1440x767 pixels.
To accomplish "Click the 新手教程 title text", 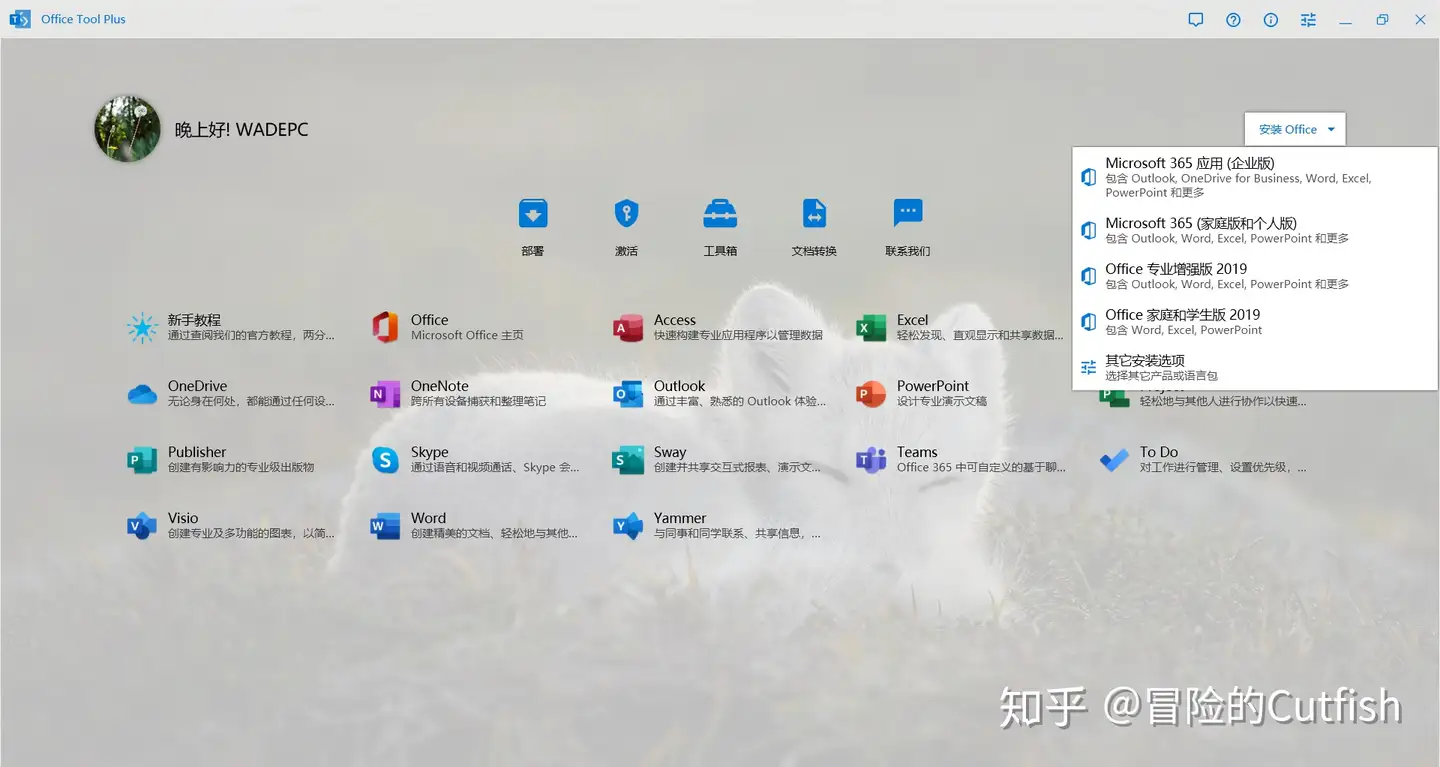I will coord(194,320).
